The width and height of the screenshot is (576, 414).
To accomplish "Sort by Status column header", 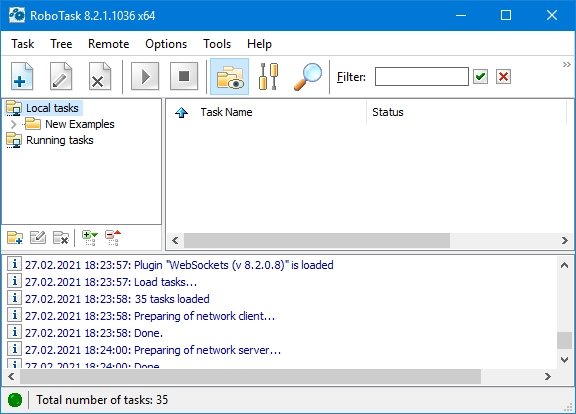I will [x=388, y=112].
